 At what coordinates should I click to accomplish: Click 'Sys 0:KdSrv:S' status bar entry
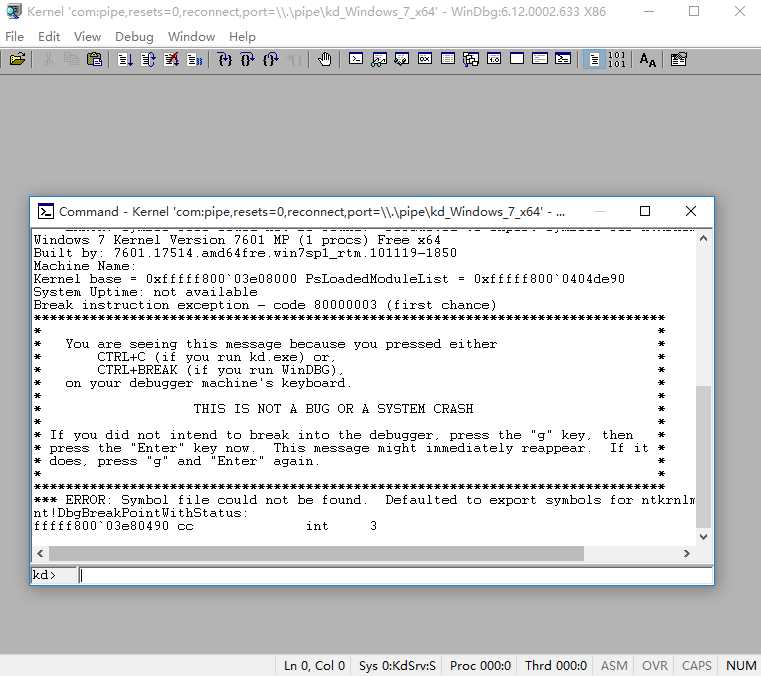tap(397, 665)
